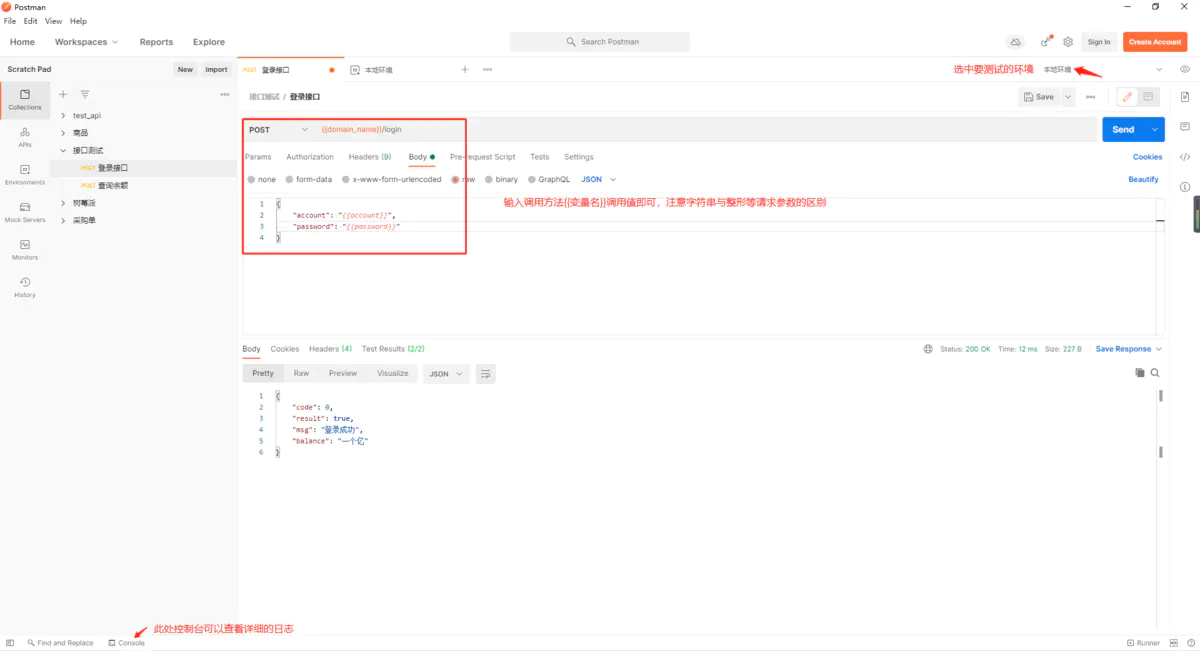Viewport: 1200px width, 651px height.
Task: Open the tab bar three-dot options menu
Action: [487, 70]
